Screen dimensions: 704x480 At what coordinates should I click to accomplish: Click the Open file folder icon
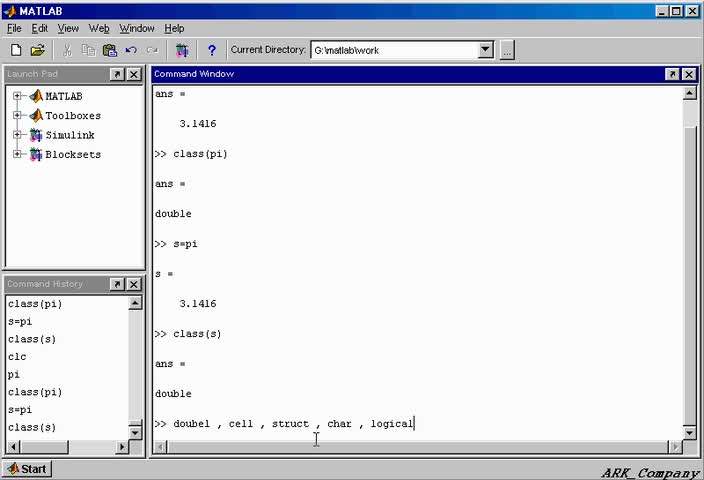tap(38, 50)
